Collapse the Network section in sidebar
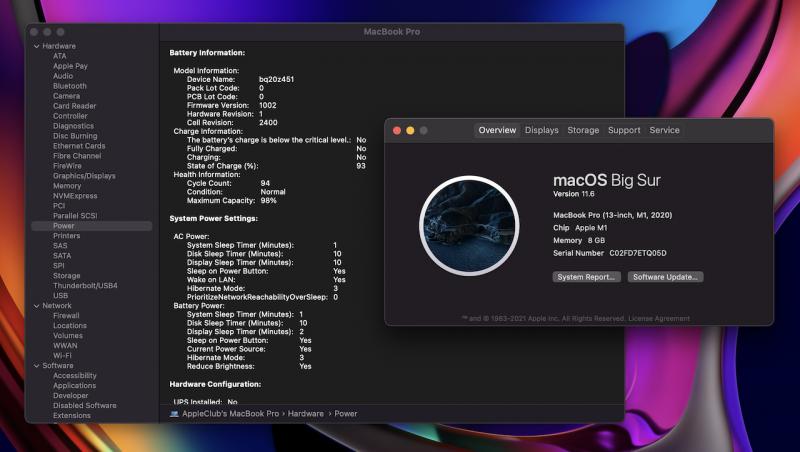Viewport: 800px width, 452px height. tap(37, 306)
